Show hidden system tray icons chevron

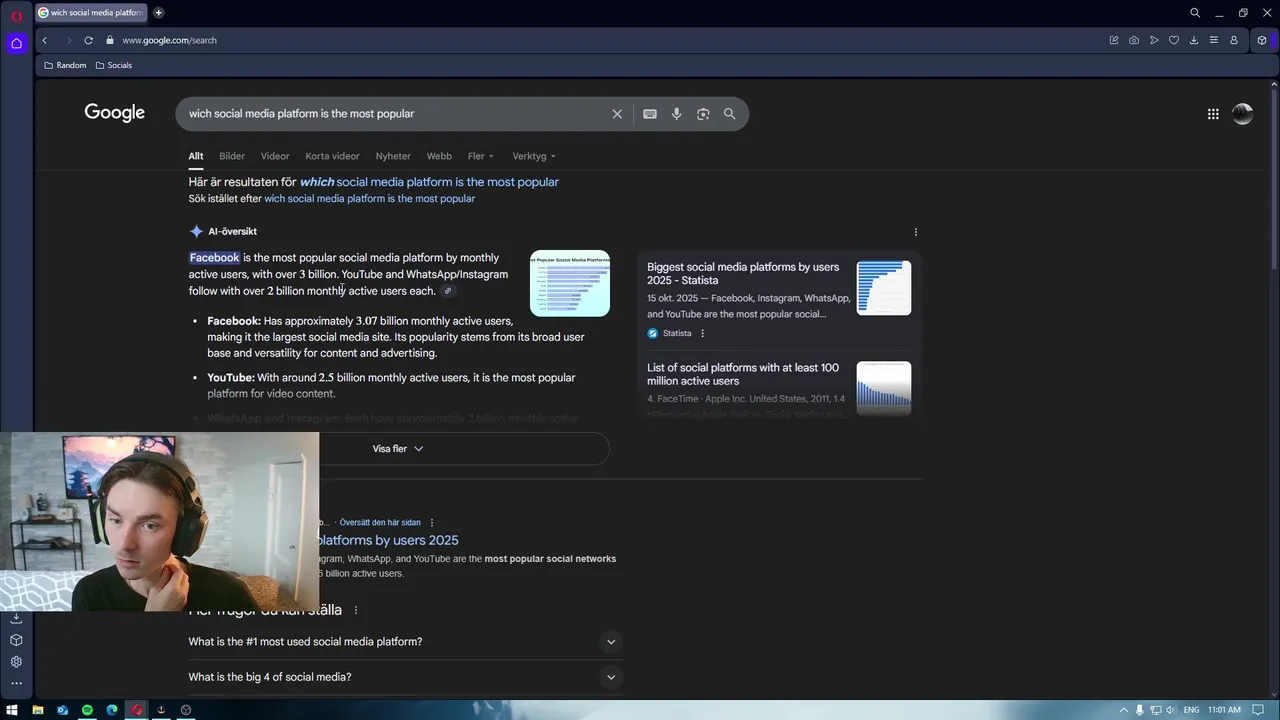click(1123, 710)
